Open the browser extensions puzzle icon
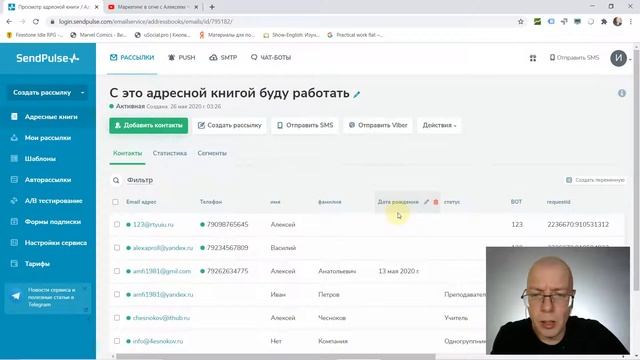Image resolution: width=640 pixels, height=360 pixels. pyautogui.click(x=604, y=22)
